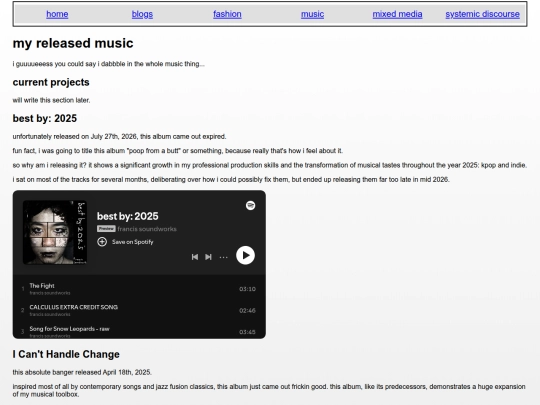
Task: Click text 'unfortunately released on July 27th, 2026'
Action: (75, 136)
